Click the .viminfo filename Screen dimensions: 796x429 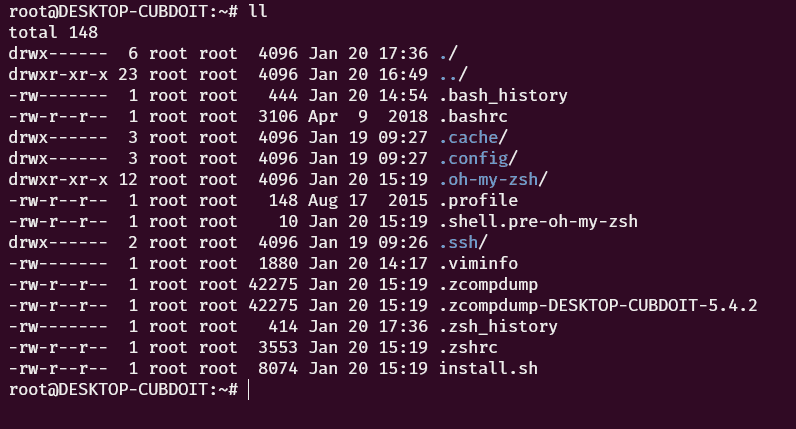[478, 263]
